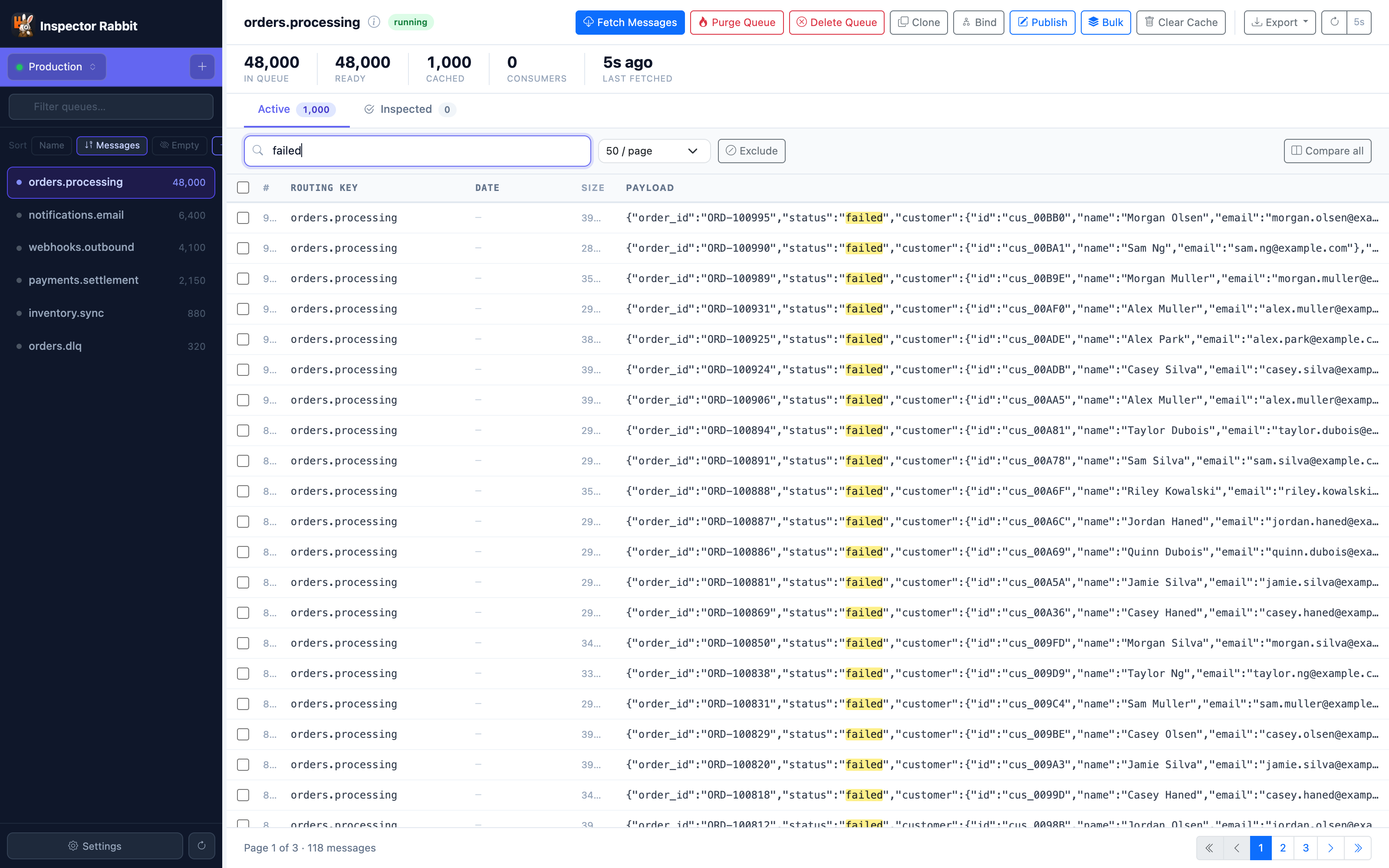Image resolution: width=1389 pixels, height=868 pixels.
Task: Click the Clone button
Action: pos(918,23)
